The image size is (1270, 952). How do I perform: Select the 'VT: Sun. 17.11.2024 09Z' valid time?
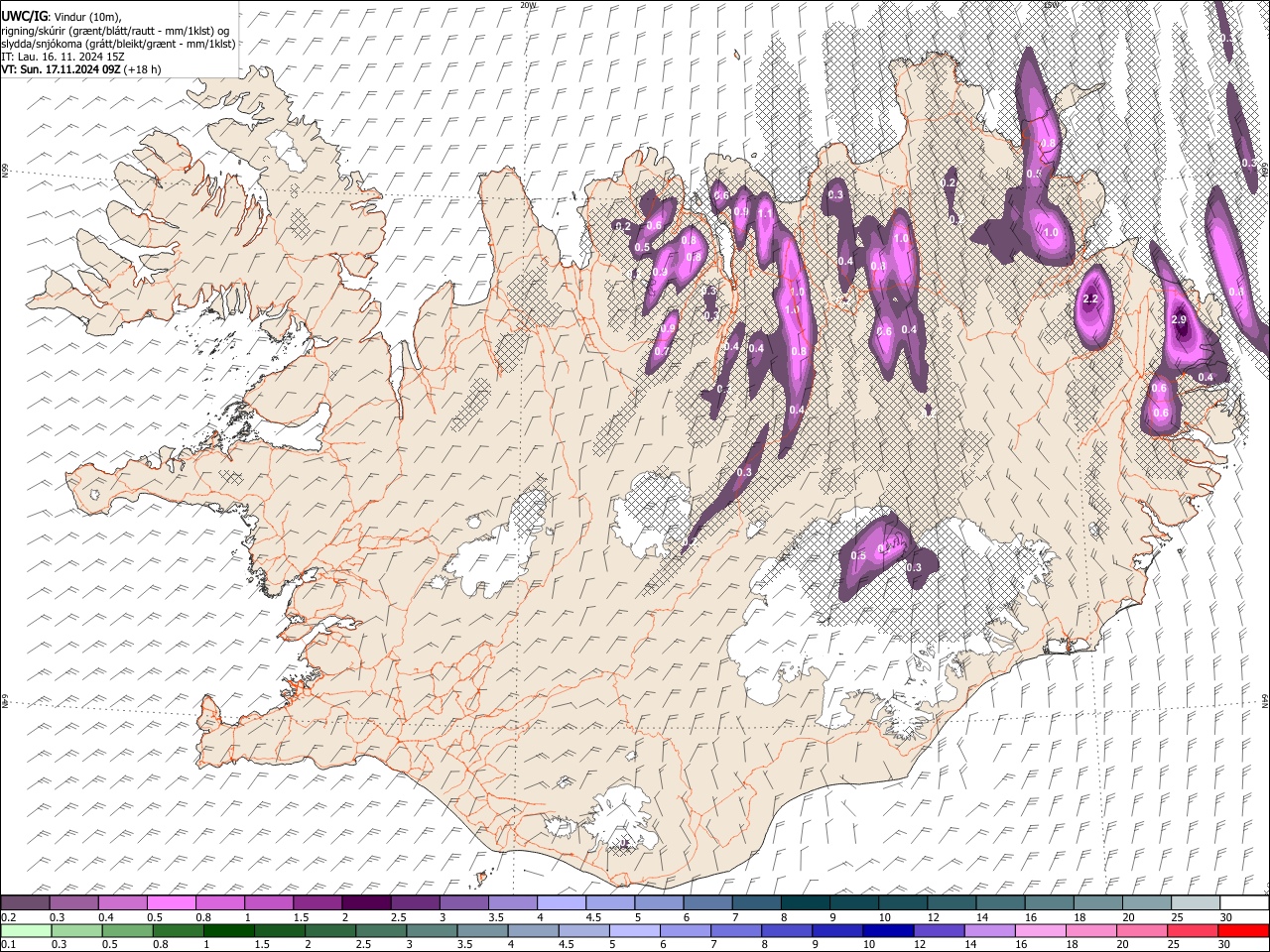(61, 69)
